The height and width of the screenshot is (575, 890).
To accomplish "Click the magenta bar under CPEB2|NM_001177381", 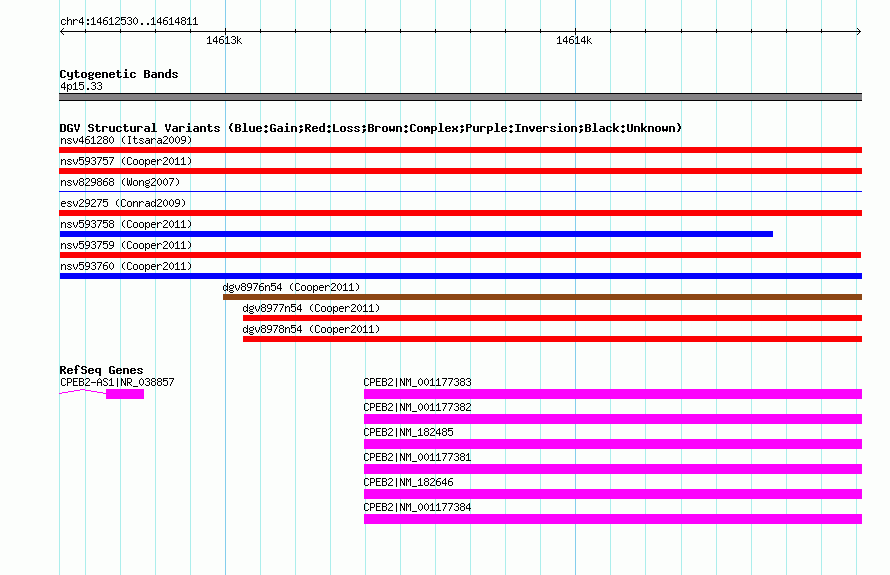I will coord(612,469).
